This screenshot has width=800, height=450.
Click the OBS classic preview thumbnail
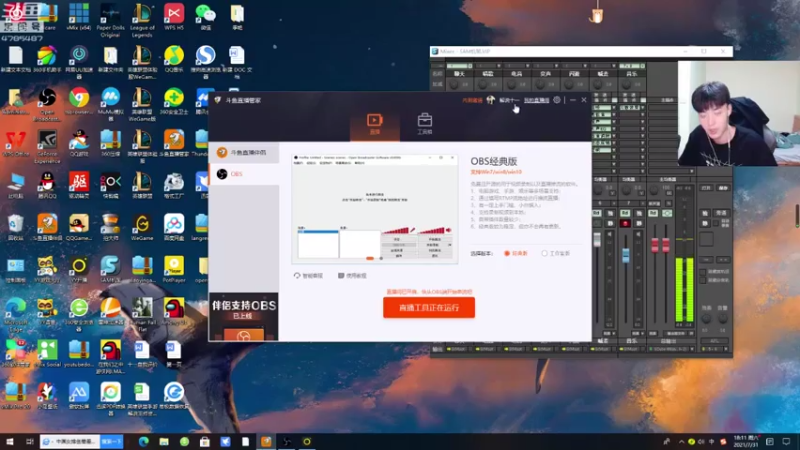(374, 209)
